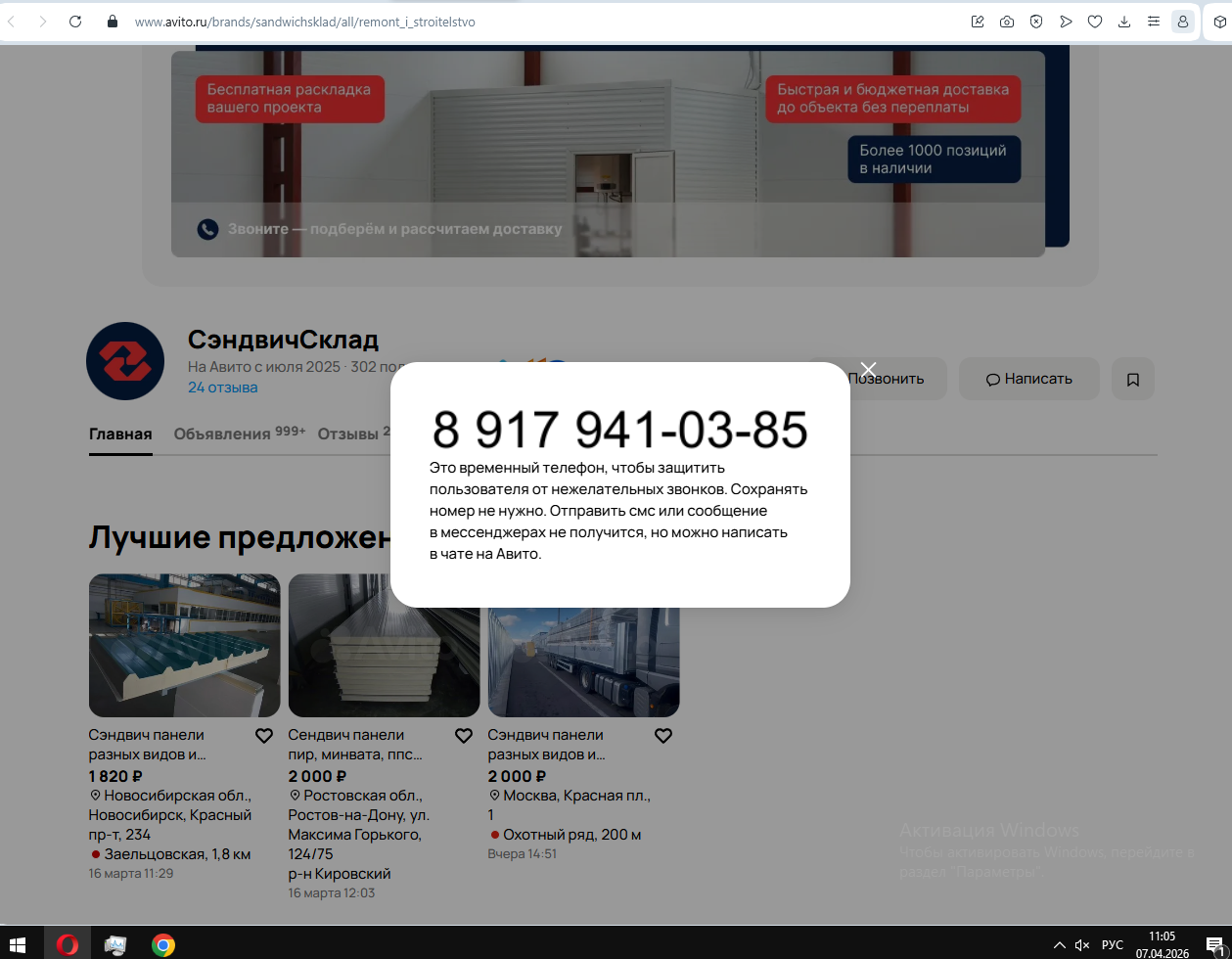
Task: Click the Бесплатная раскладка вашего проекта badge
Action: click(x=290, y=99)
